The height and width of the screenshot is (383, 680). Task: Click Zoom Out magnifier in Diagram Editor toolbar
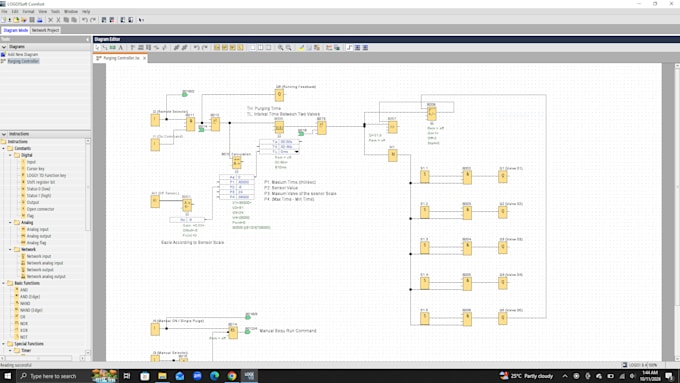click(x=288, y=48)
